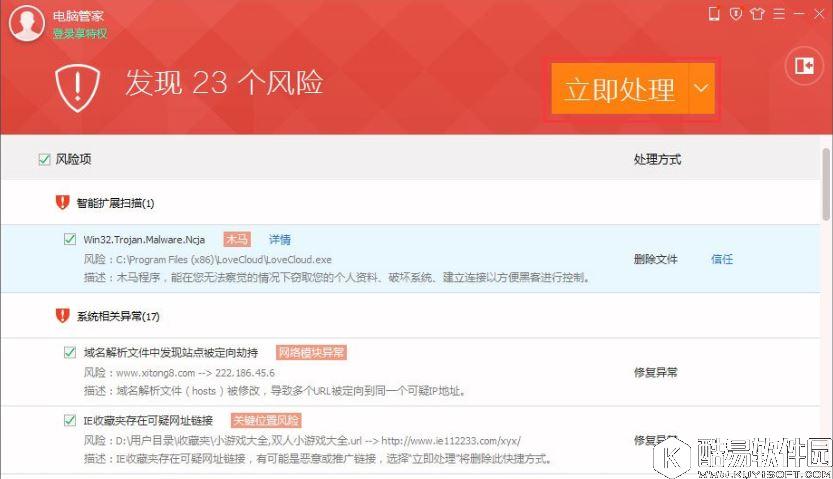This screenshot has width=833, height=479.
Task: Click the 登录享特权 login link
Action: click(x=80, y=33)
